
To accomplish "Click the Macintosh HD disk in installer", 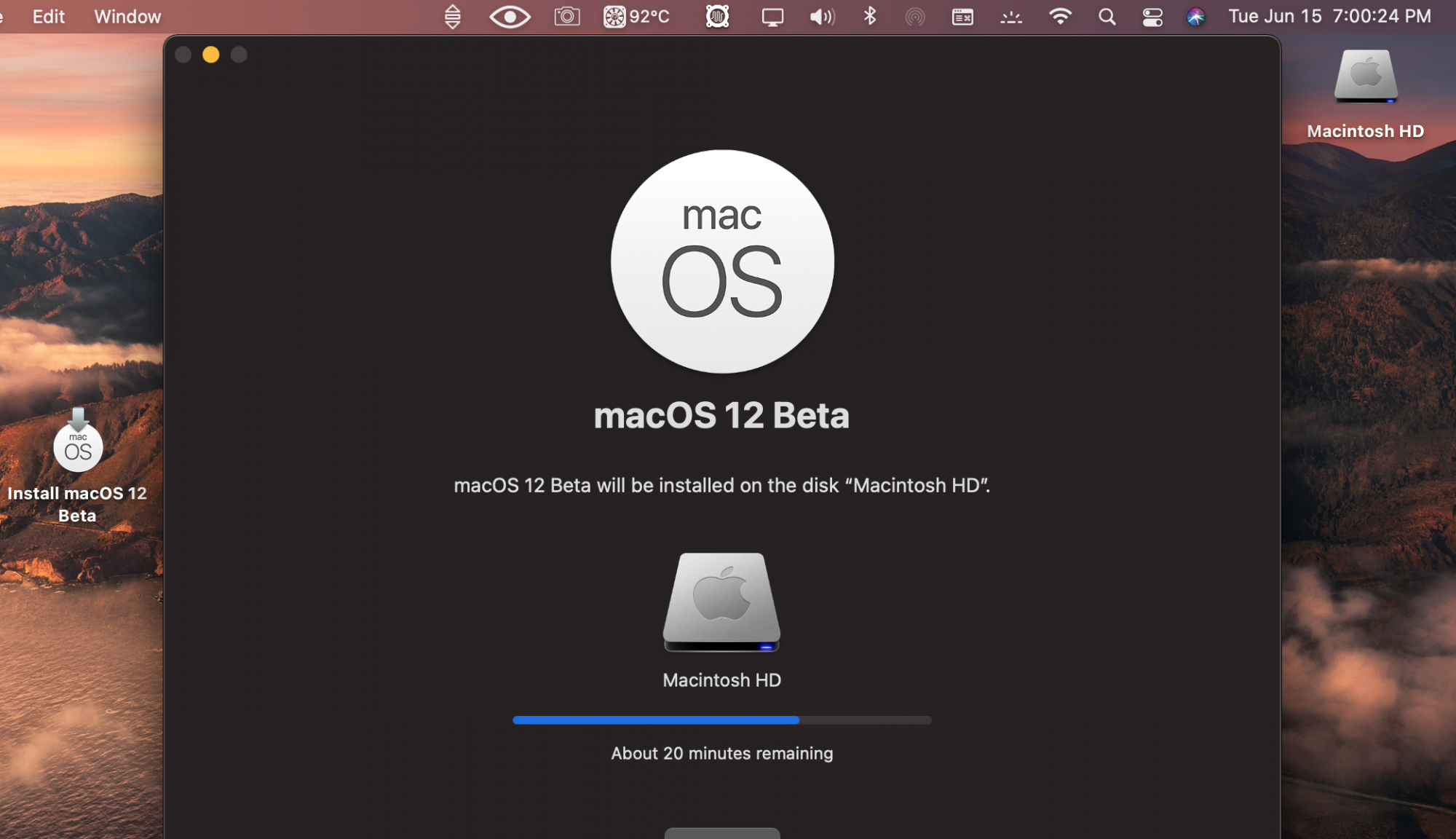I will pos(721,602).
